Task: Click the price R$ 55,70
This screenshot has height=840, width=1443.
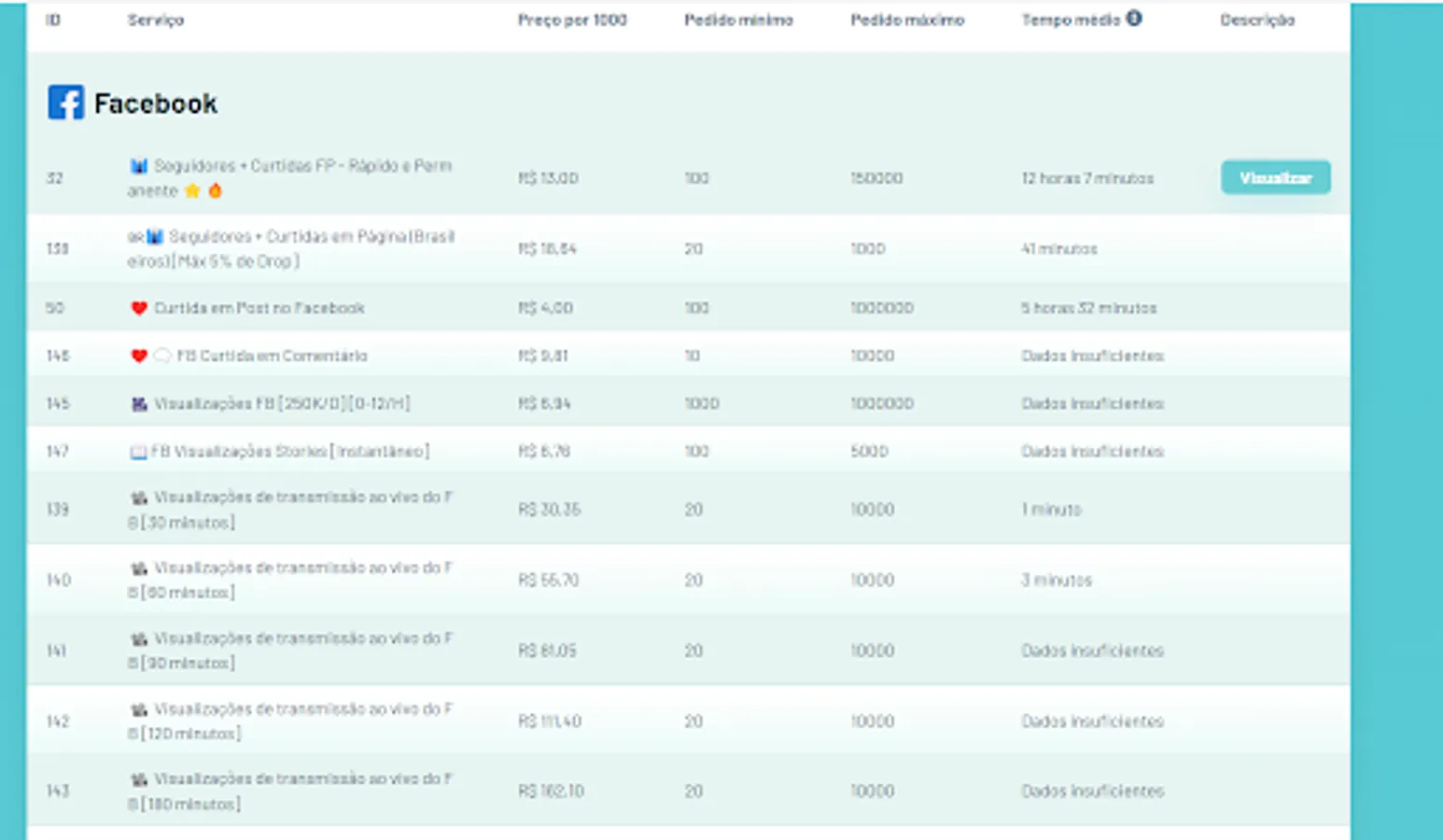Action: coord(548,581)
